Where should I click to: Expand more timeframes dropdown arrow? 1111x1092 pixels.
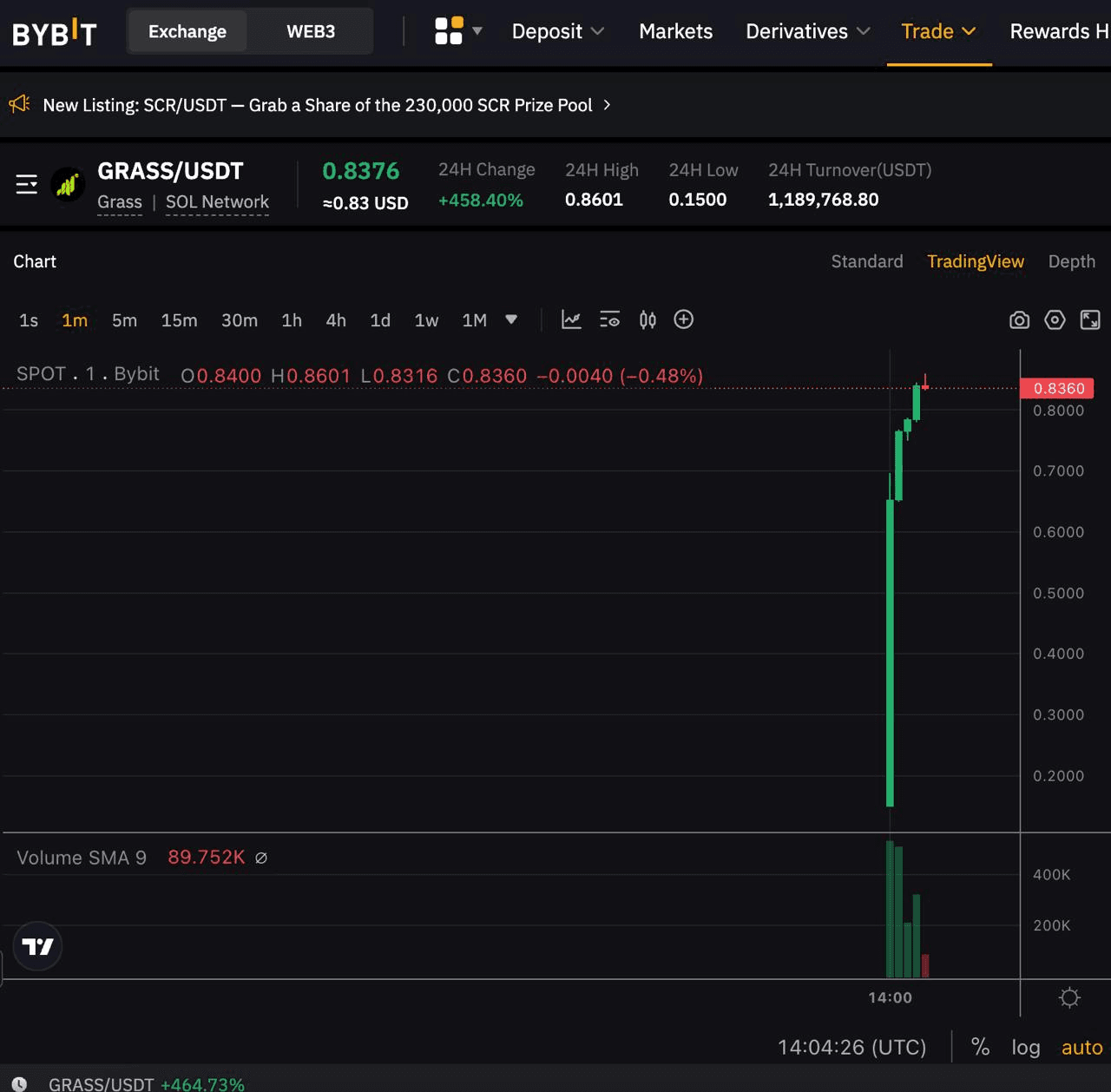pyautogui.click(x=511, y=319)
